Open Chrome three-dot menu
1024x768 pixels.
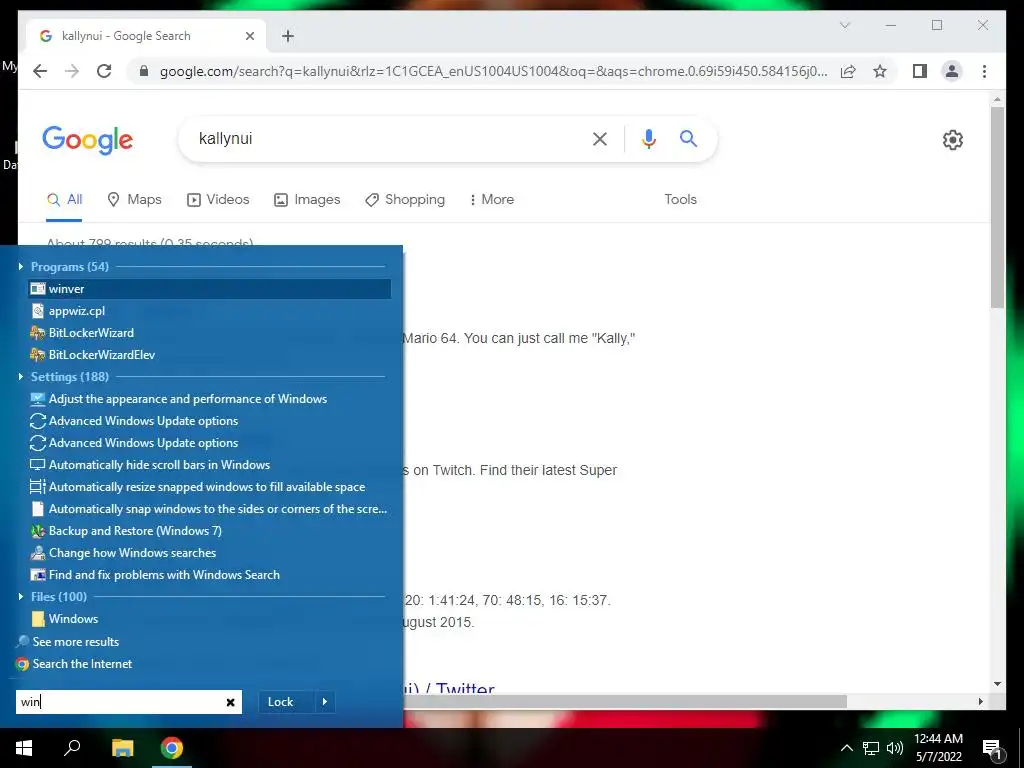coord(984,71)
